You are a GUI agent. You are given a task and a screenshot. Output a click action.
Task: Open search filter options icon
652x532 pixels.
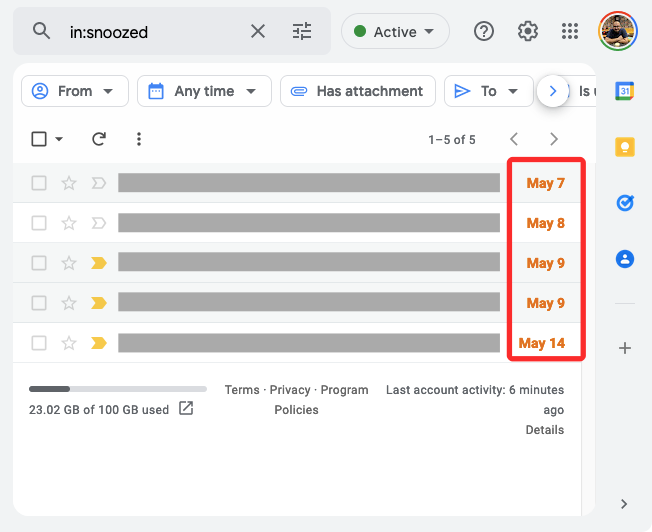(x=302, y=31)
